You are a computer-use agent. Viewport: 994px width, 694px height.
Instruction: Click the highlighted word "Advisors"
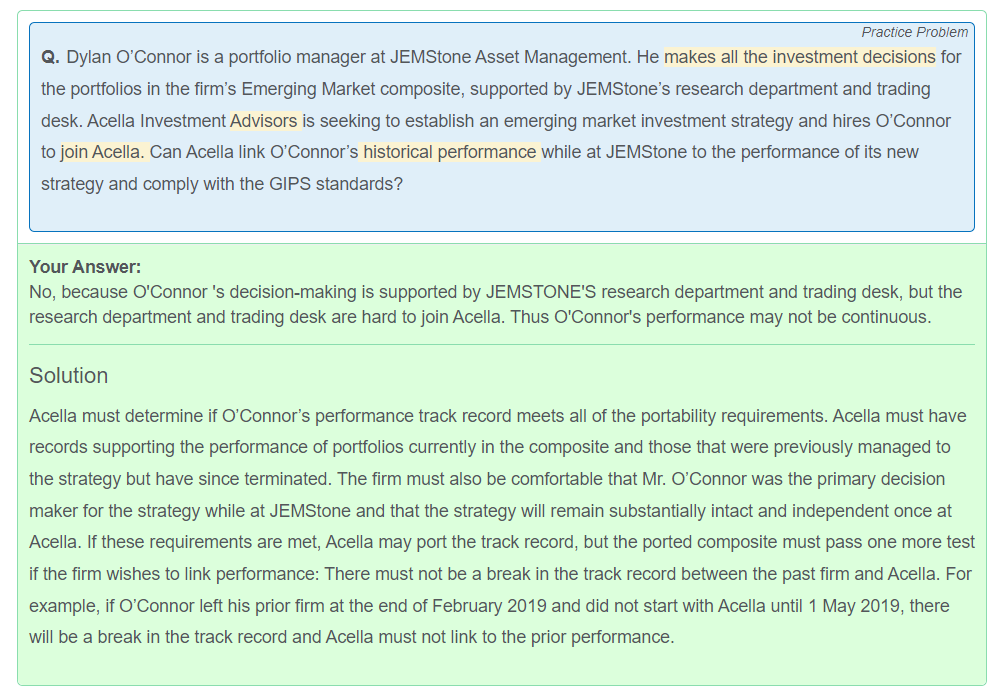(x=264, y=120)
